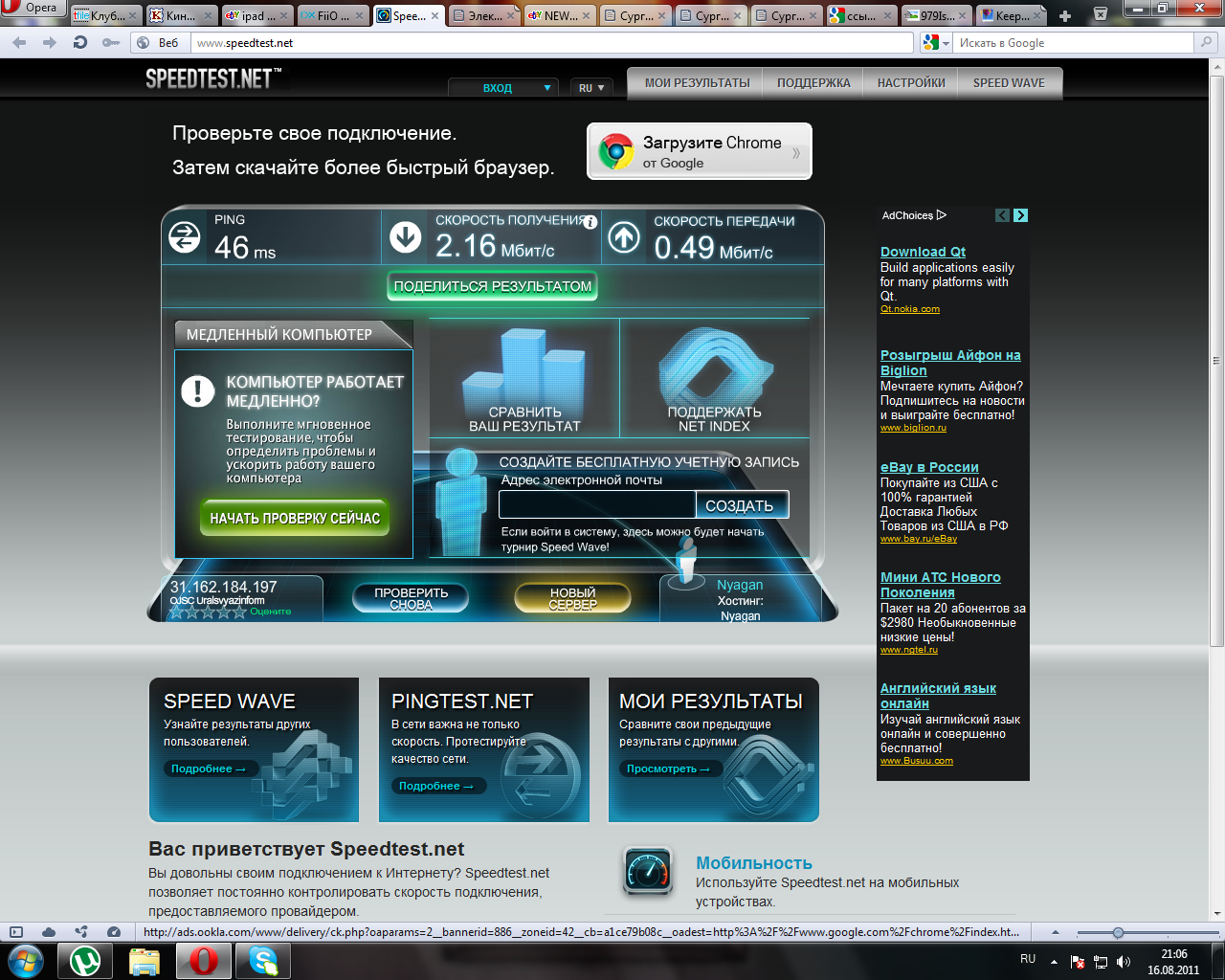This screenshot has width=1225, height=980.
Task: Click the info icon beside Скорость получения
Action: coord(590,222)
